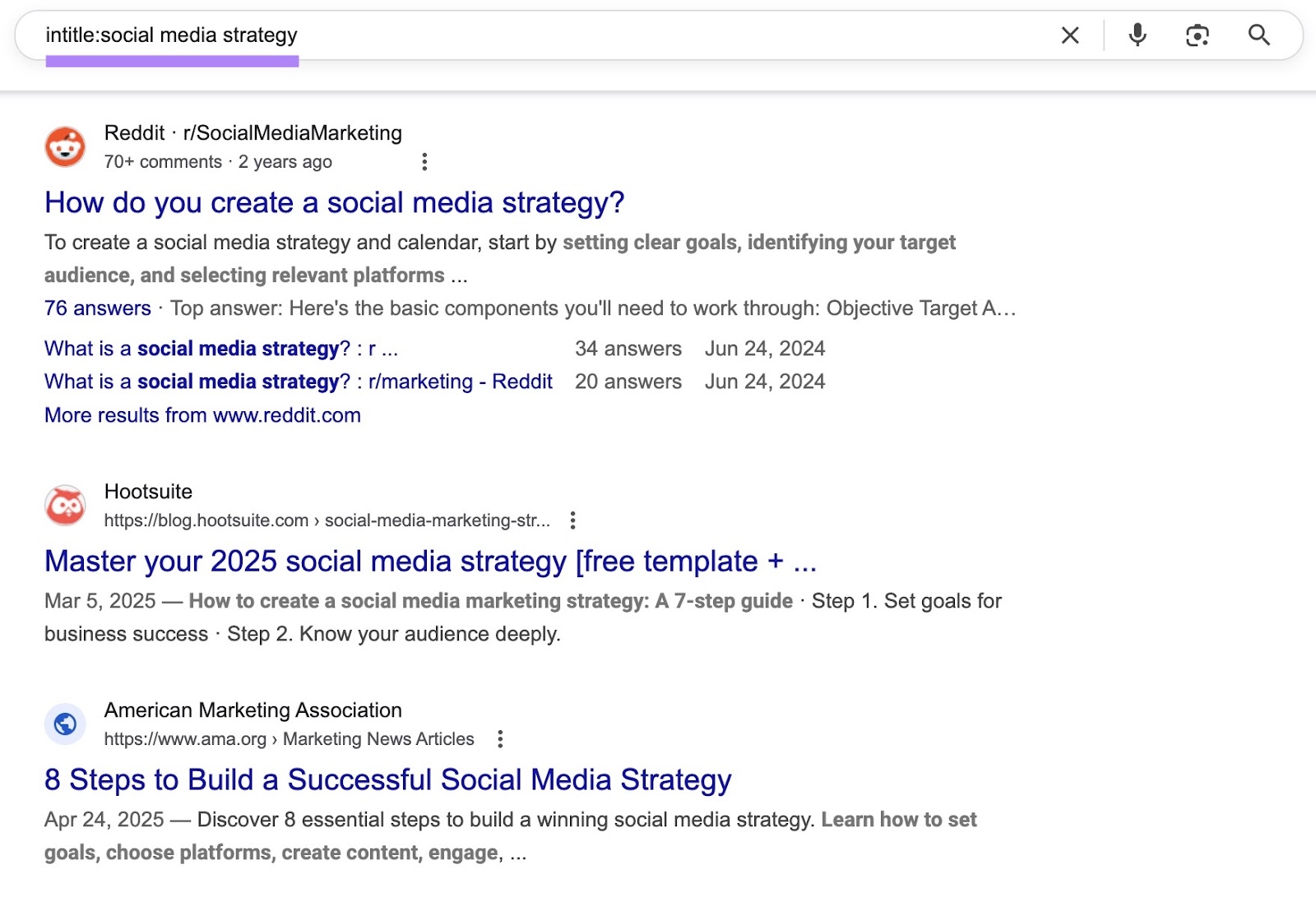The height and width of the screenshot is (897, 1316).
Task: Click the ama.org Marketing News Articles breadcrumb
Action: click(x=289, y=739)
